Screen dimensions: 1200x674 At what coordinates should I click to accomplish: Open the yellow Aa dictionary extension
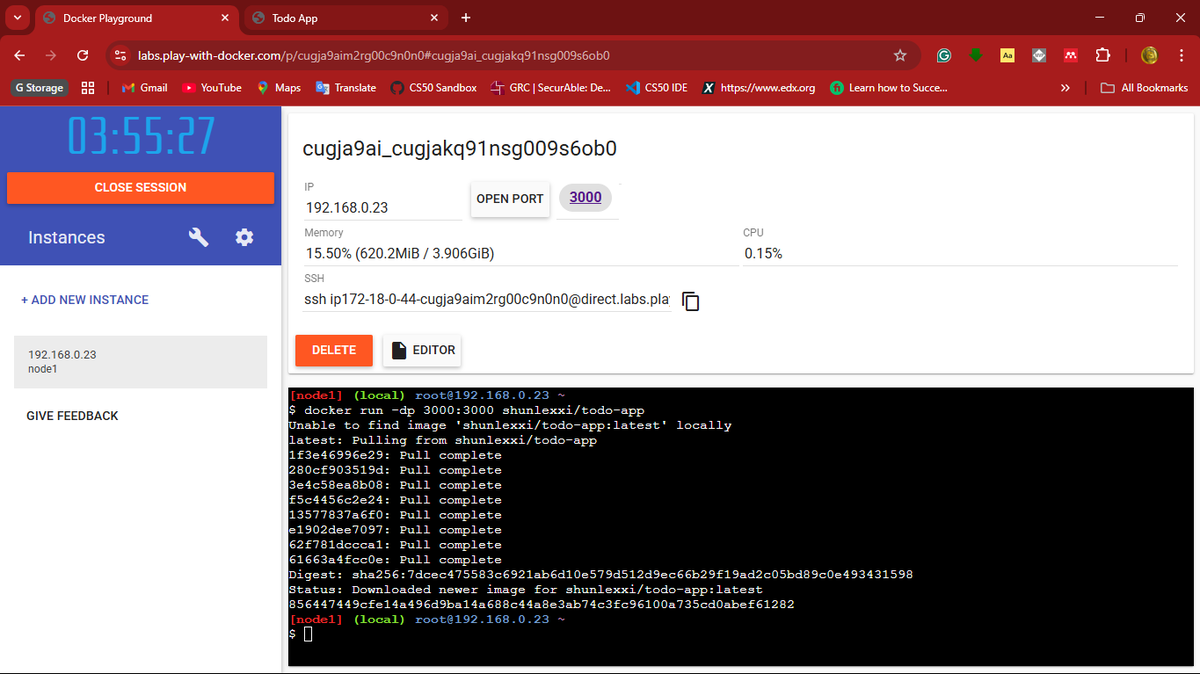pyautogui.click(x=1008, y=55)
